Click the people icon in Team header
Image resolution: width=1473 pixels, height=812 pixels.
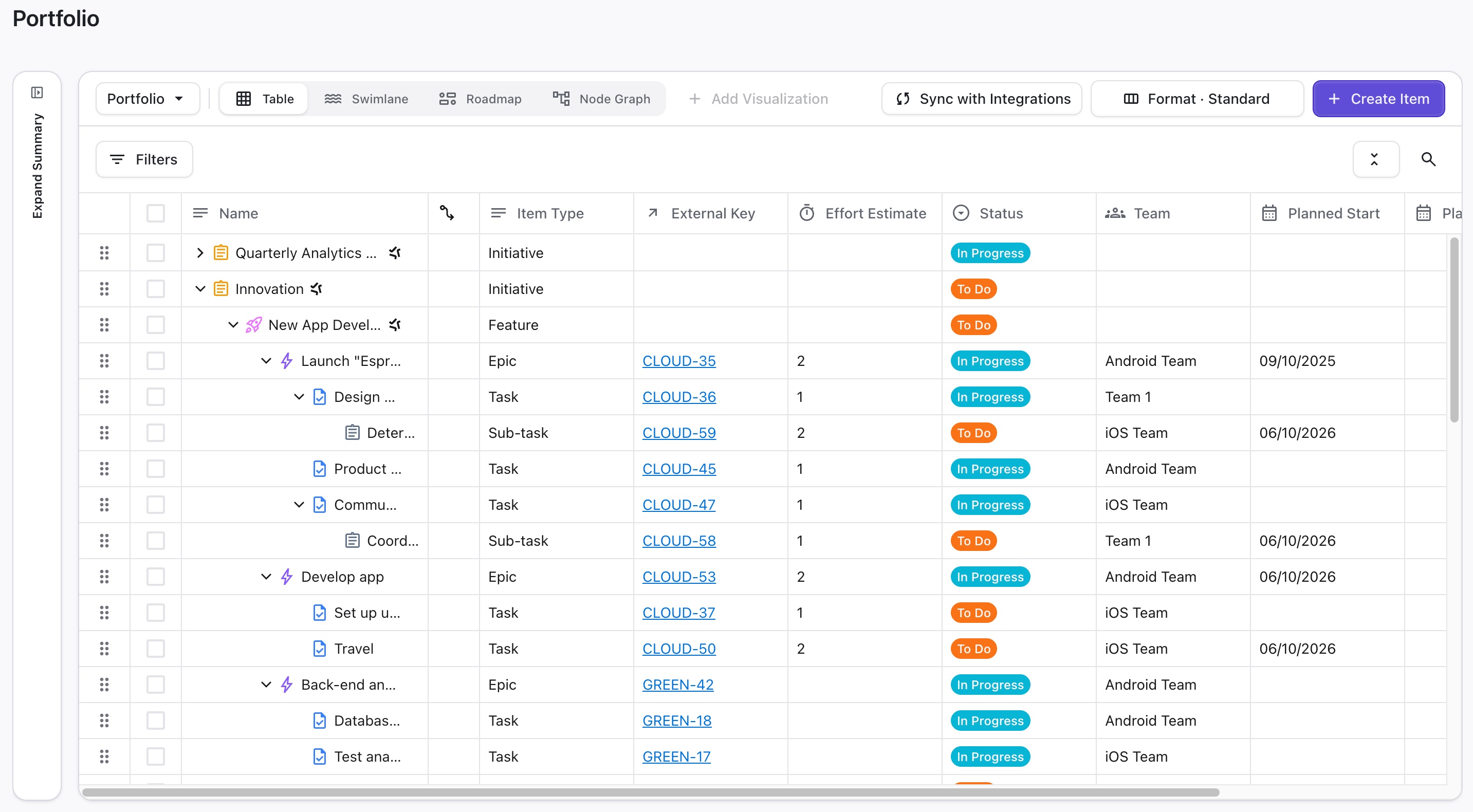(x=1115, y=213)
